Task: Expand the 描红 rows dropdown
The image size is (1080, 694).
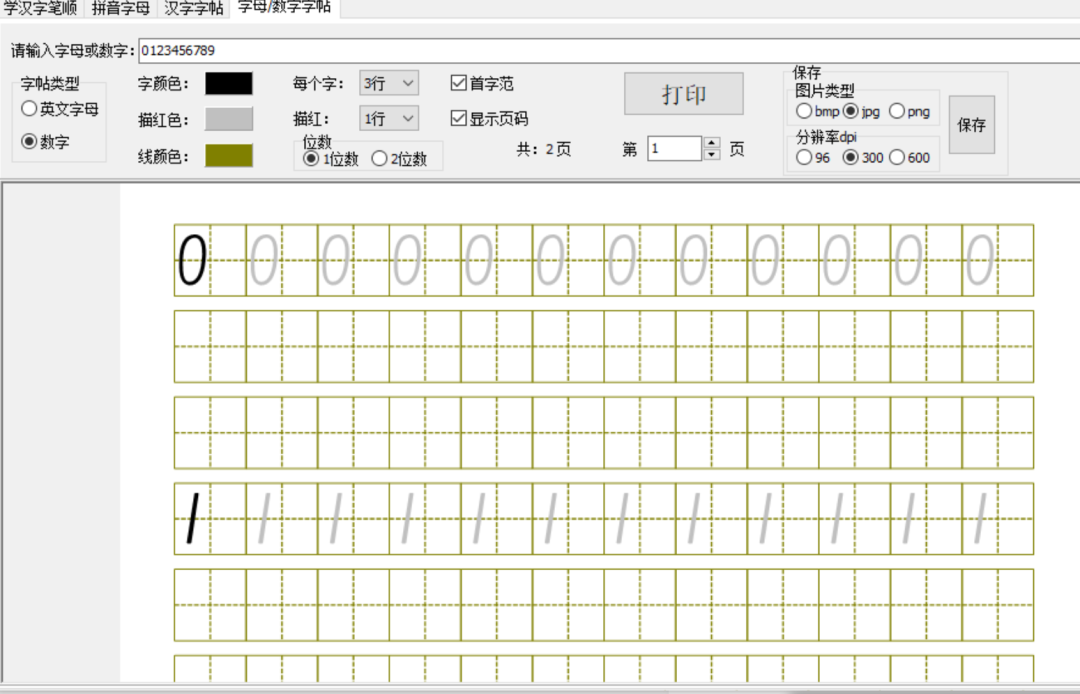Action: (388, 118)
